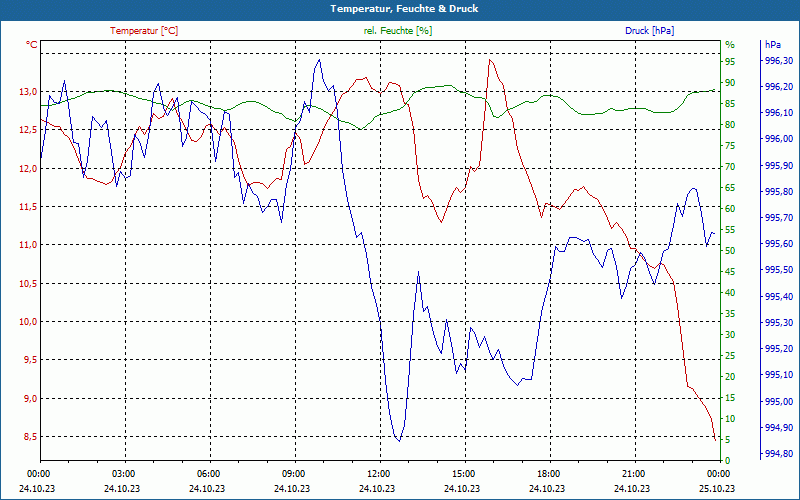Click the 10,5 temperature axis value
Viewport: 800px width, 500px height.
coord(29,283)
